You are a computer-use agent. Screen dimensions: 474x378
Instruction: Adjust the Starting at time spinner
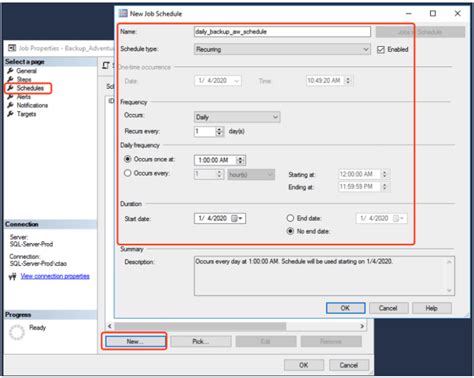coord(385,174)
